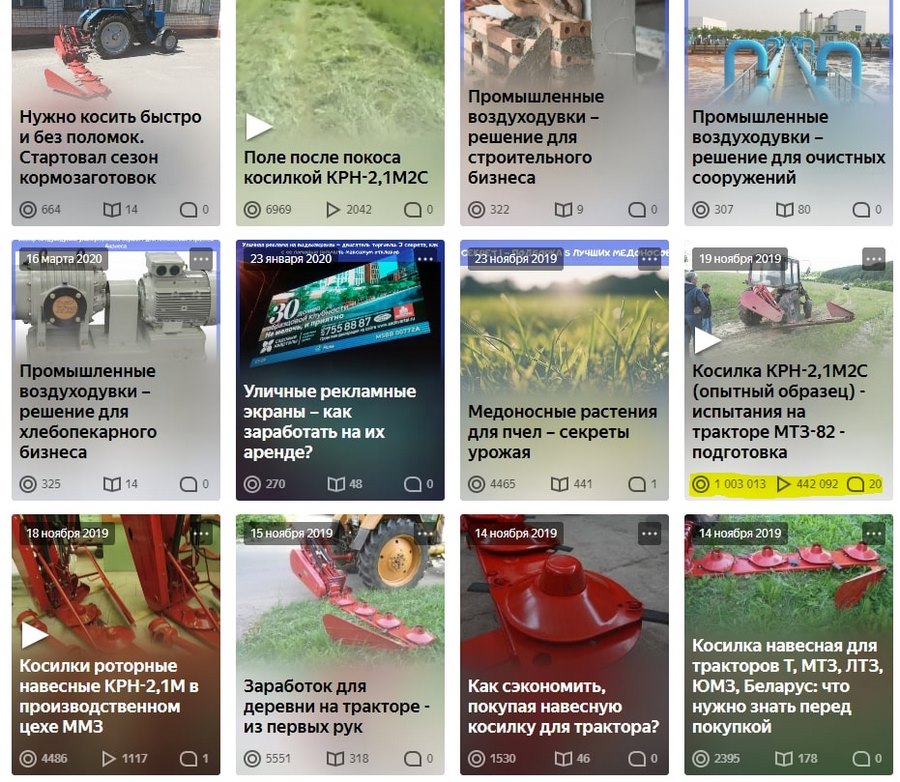The image size is (900, 782).
Task: Open article Нужно косить быстро и без поломок
Action: click(x=110, y=148)
